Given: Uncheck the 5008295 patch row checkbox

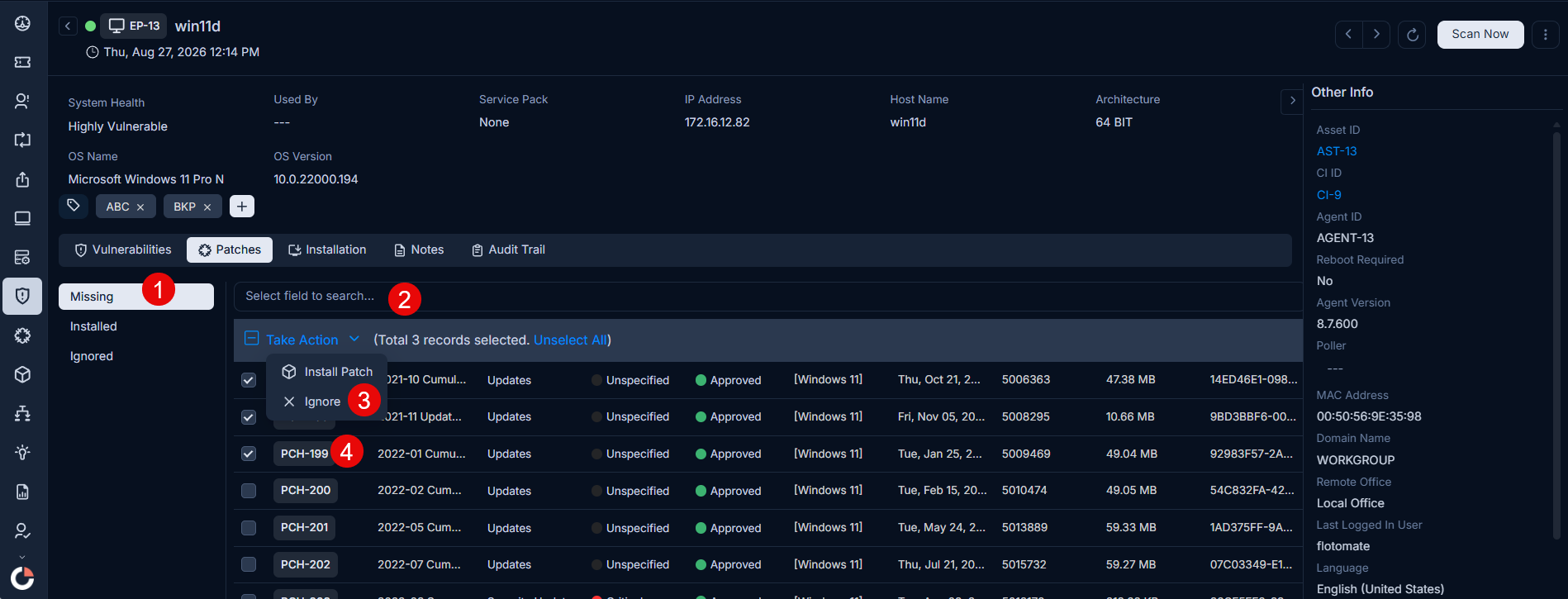Looking at the screenshot, I should pyautogui.click(x=249, y=417).
